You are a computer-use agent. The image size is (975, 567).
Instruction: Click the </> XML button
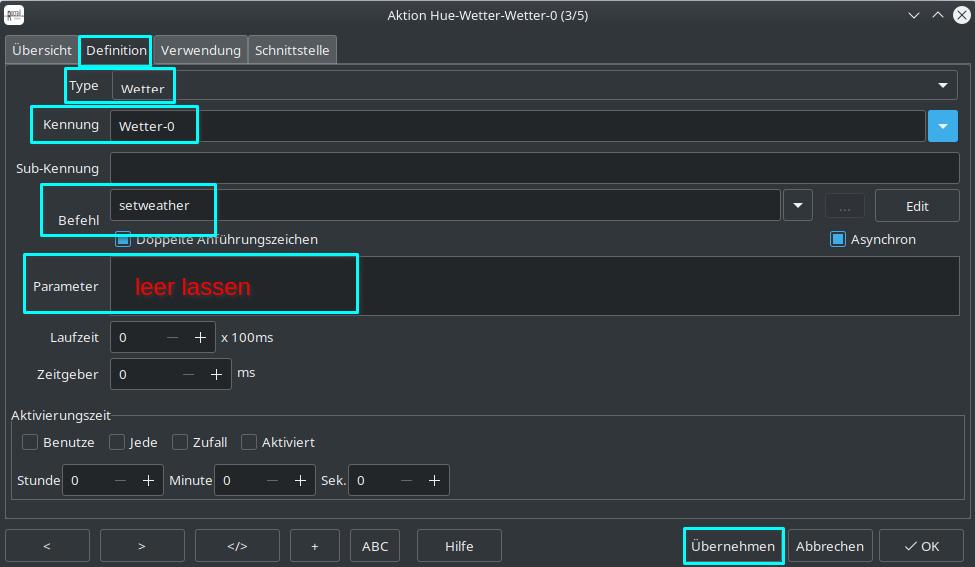[x=237, y=546]
